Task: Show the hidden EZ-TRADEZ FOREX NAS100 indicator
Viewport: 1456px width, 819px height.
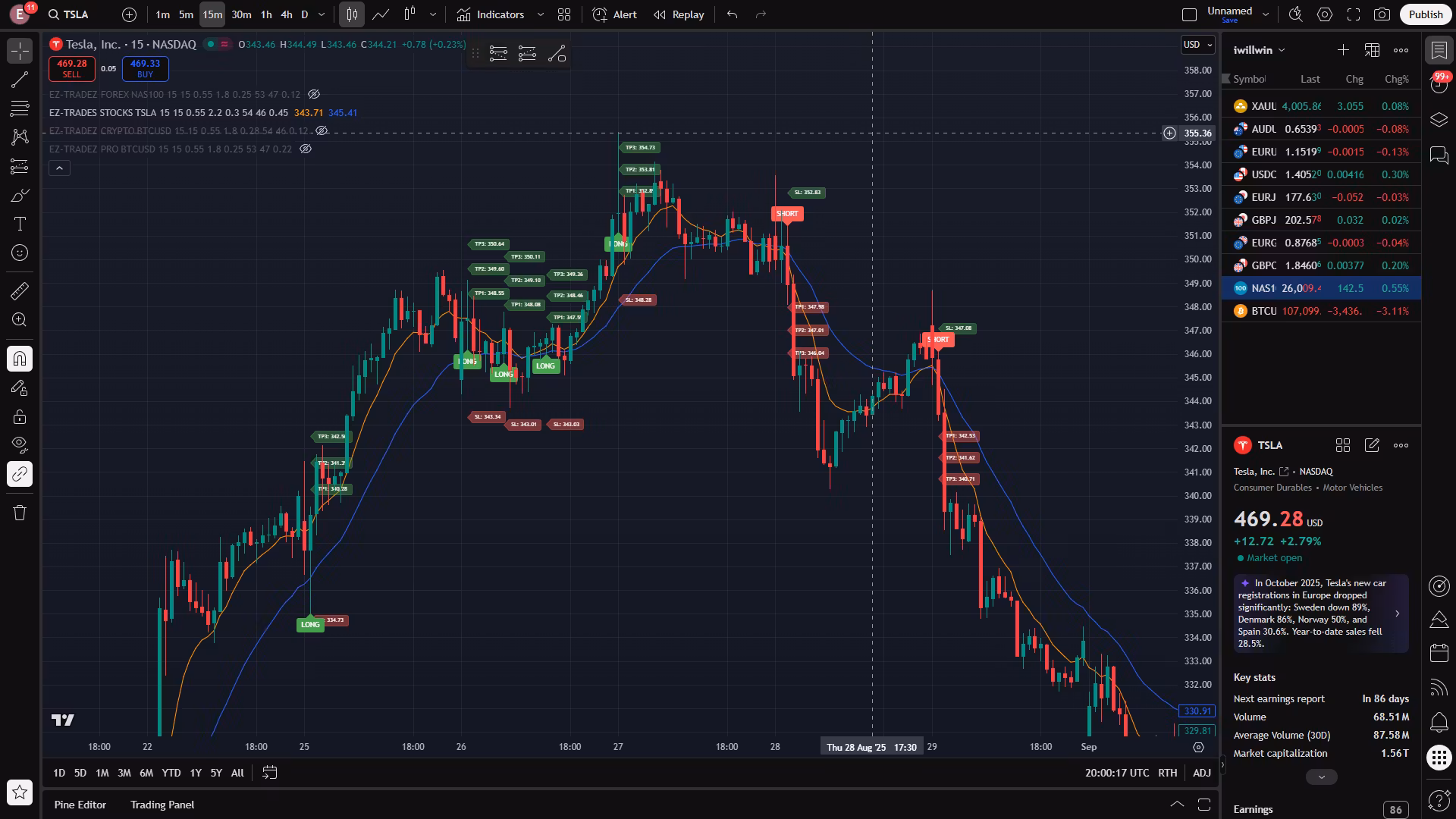Action: click(x=314, y=95)
